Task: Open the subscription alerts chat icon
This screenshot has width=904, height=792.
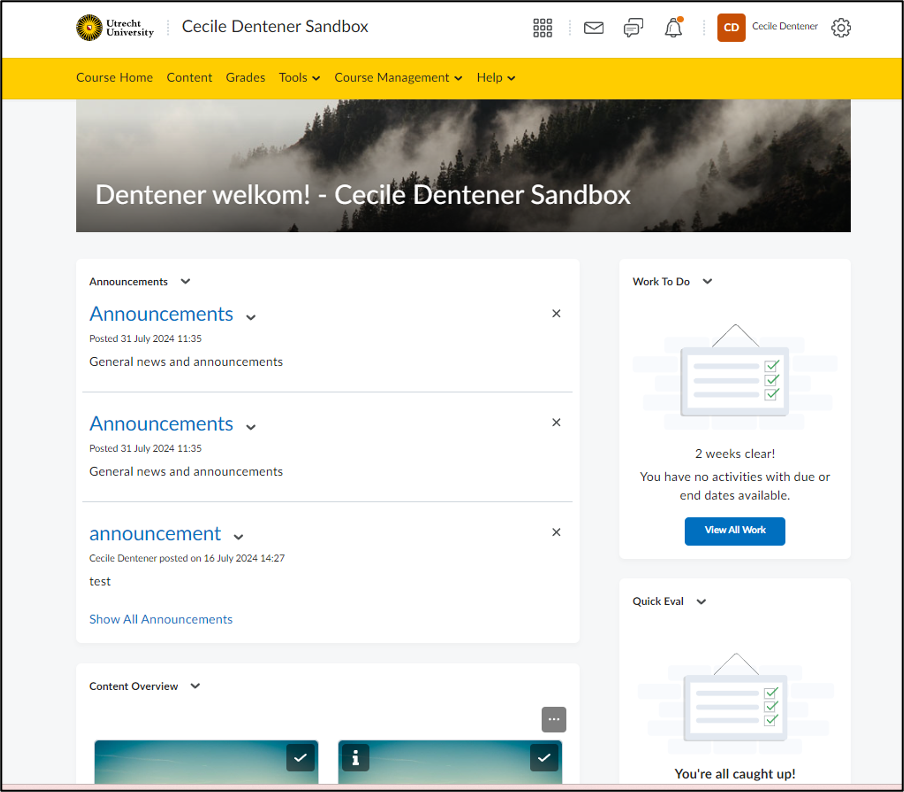Action: [x=633, y=27]
